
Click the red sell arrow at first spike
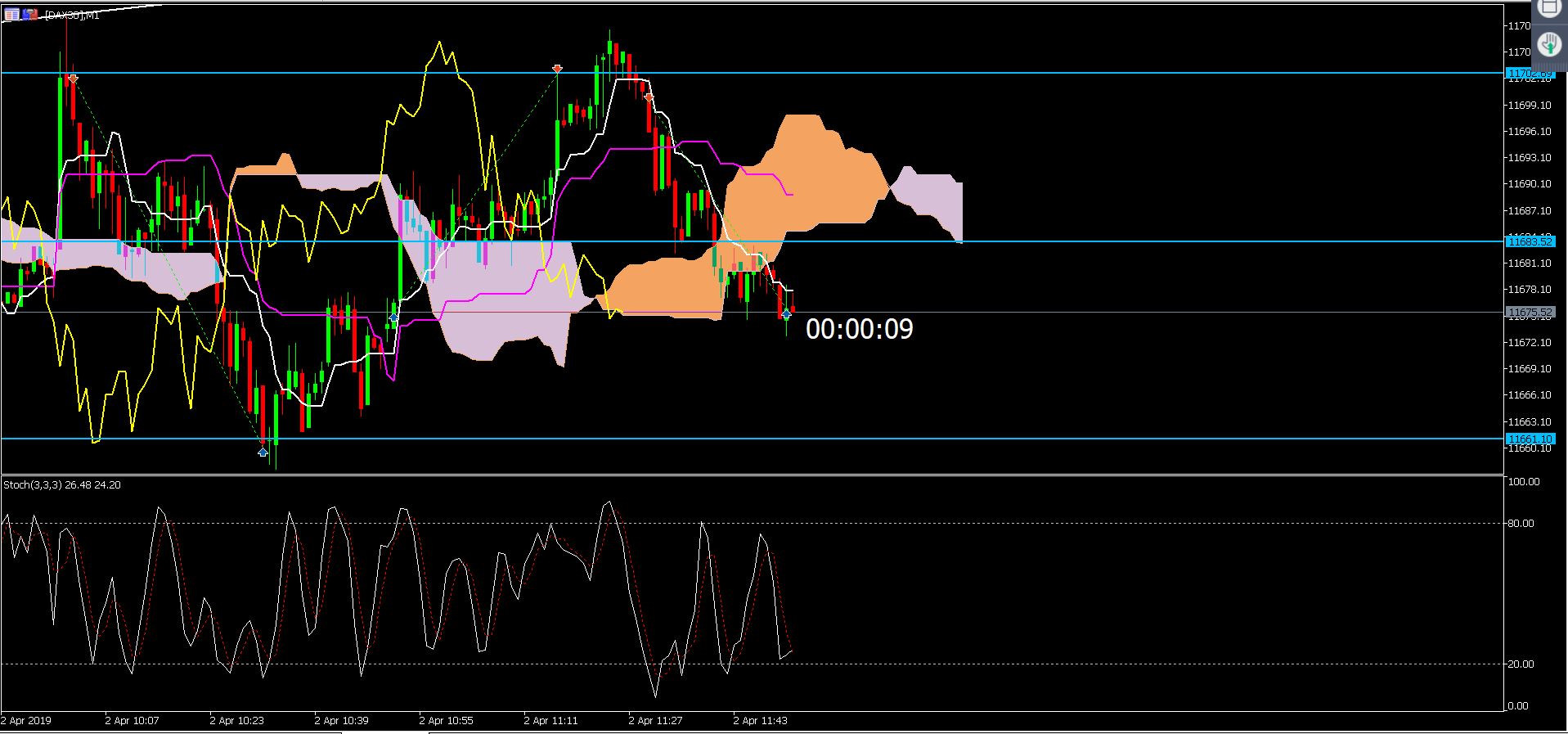click(73, 79)
